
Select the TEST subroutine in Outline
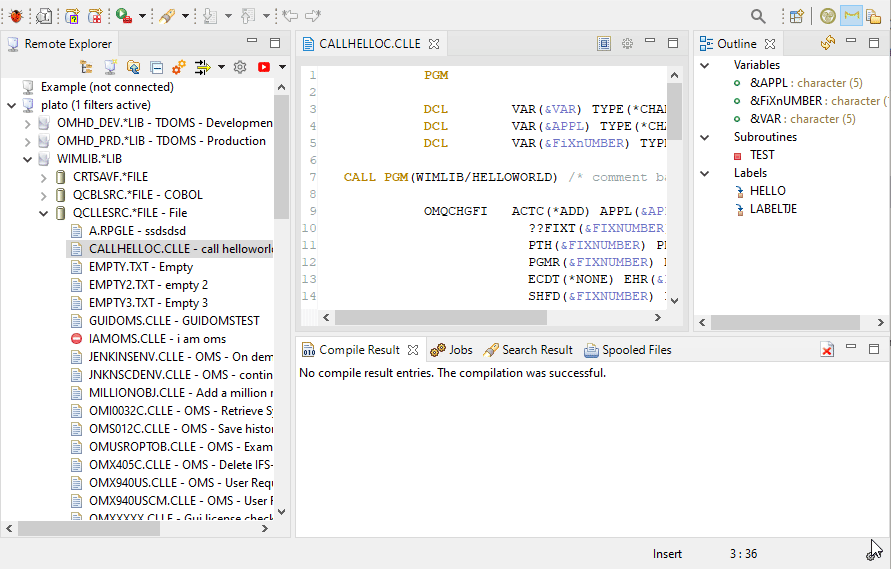[760, 155]
